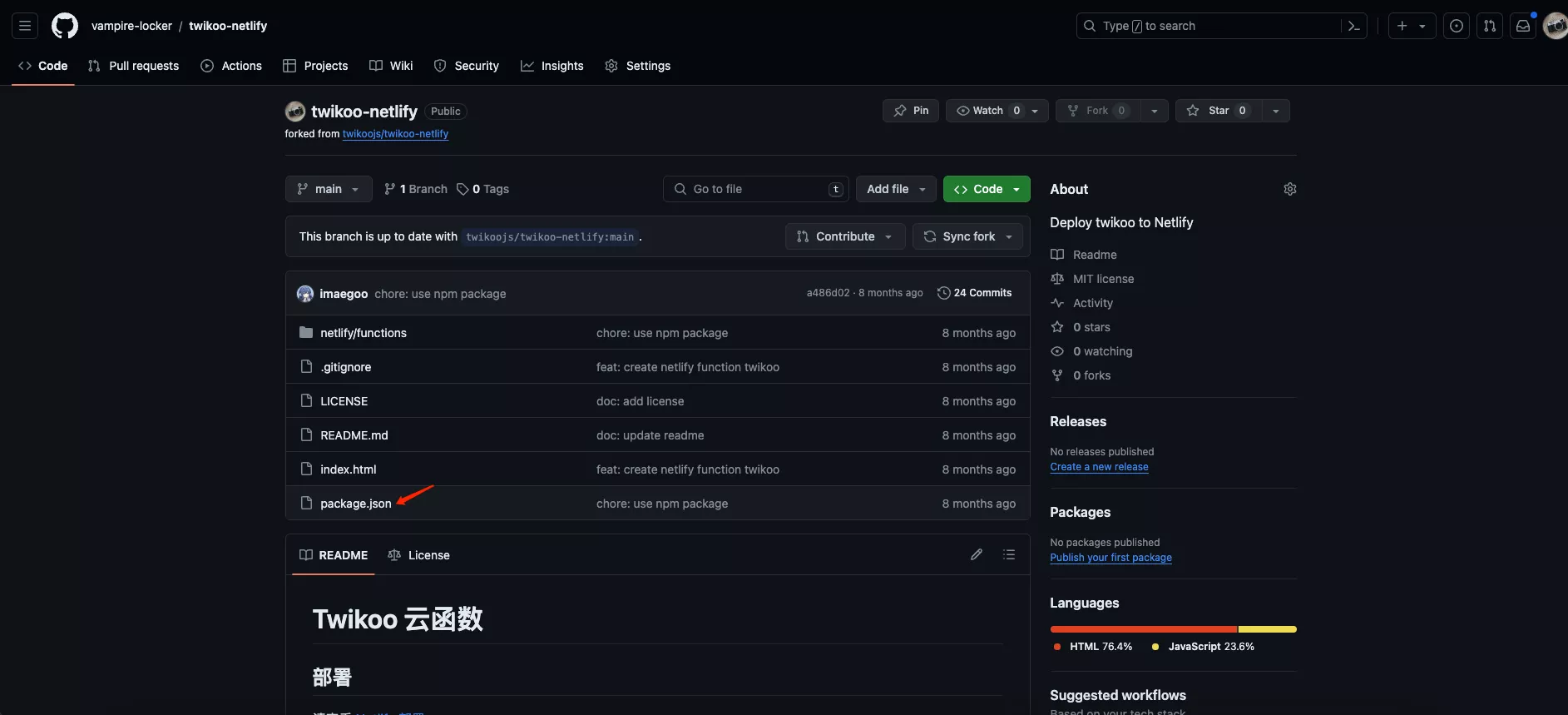Open the Insights tab
This screenshot has width=1568, height=715.
[552, 66]
